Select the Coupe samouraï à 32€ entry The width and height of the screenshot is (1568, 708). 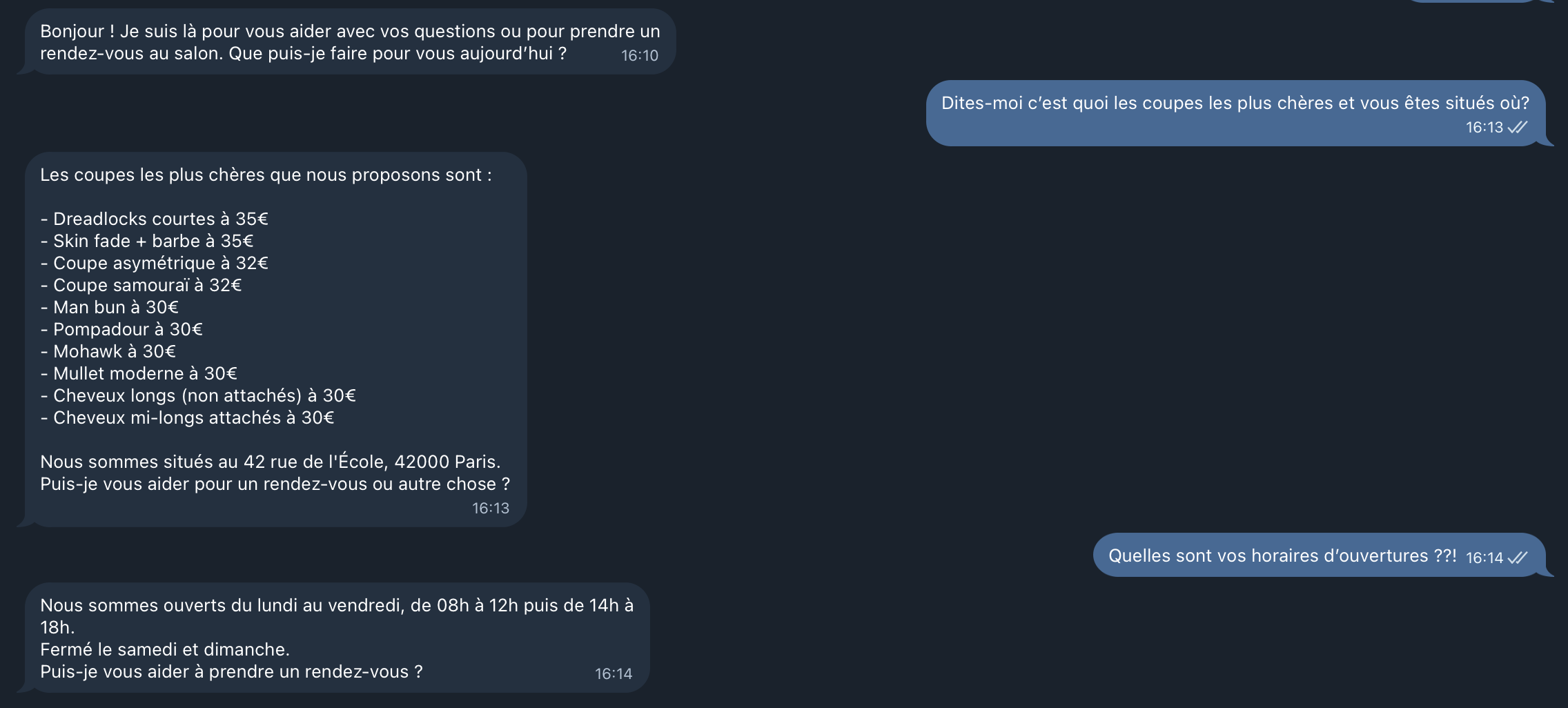click(141, 285)
